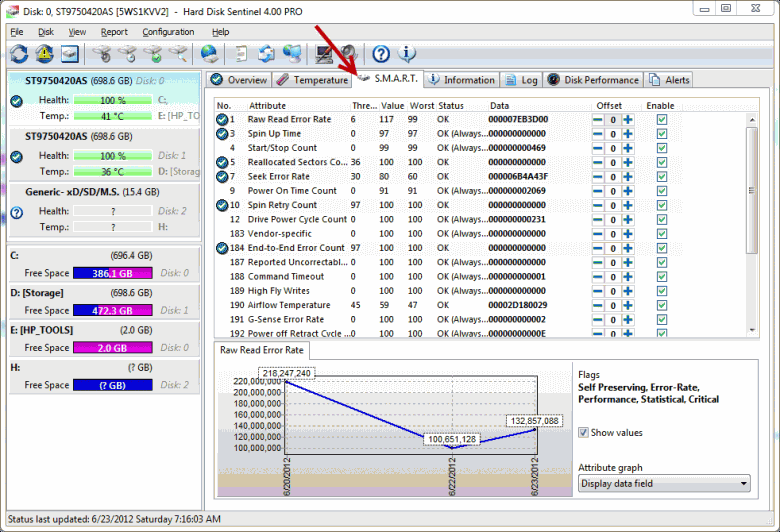Toggle Enable checkbox for Start/Stop Count
780x532 pixels.
point(662,148)
